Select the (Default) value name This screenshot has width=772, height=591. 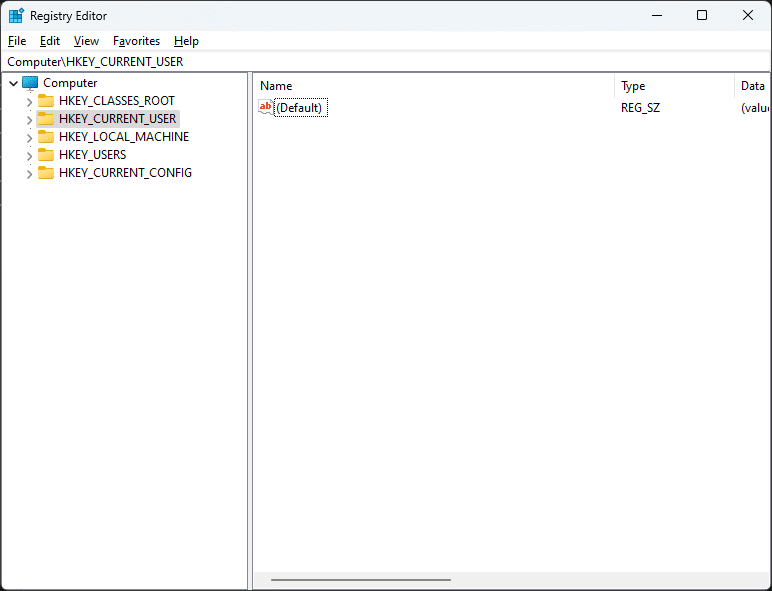(x=299, y=108)
